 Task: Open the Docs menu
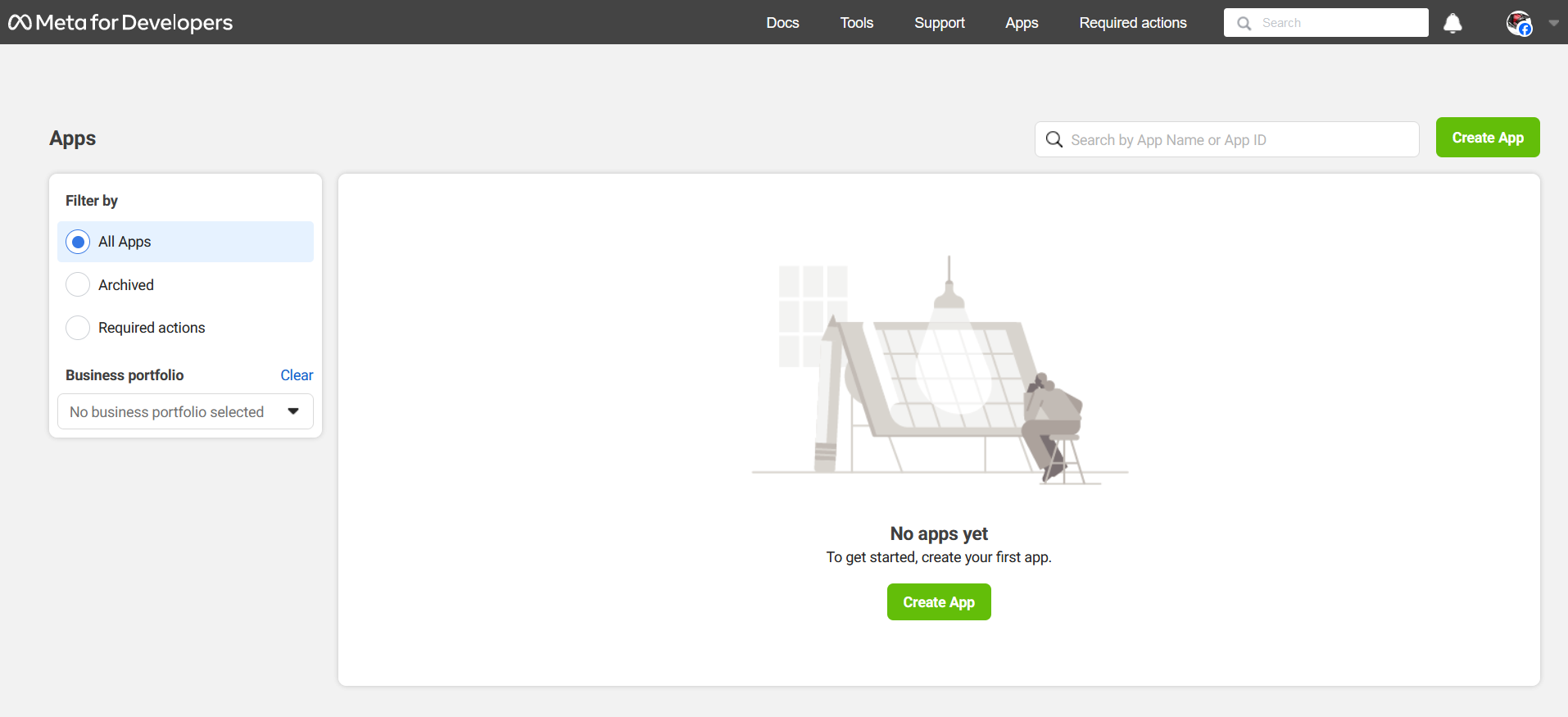pos(782,23)
